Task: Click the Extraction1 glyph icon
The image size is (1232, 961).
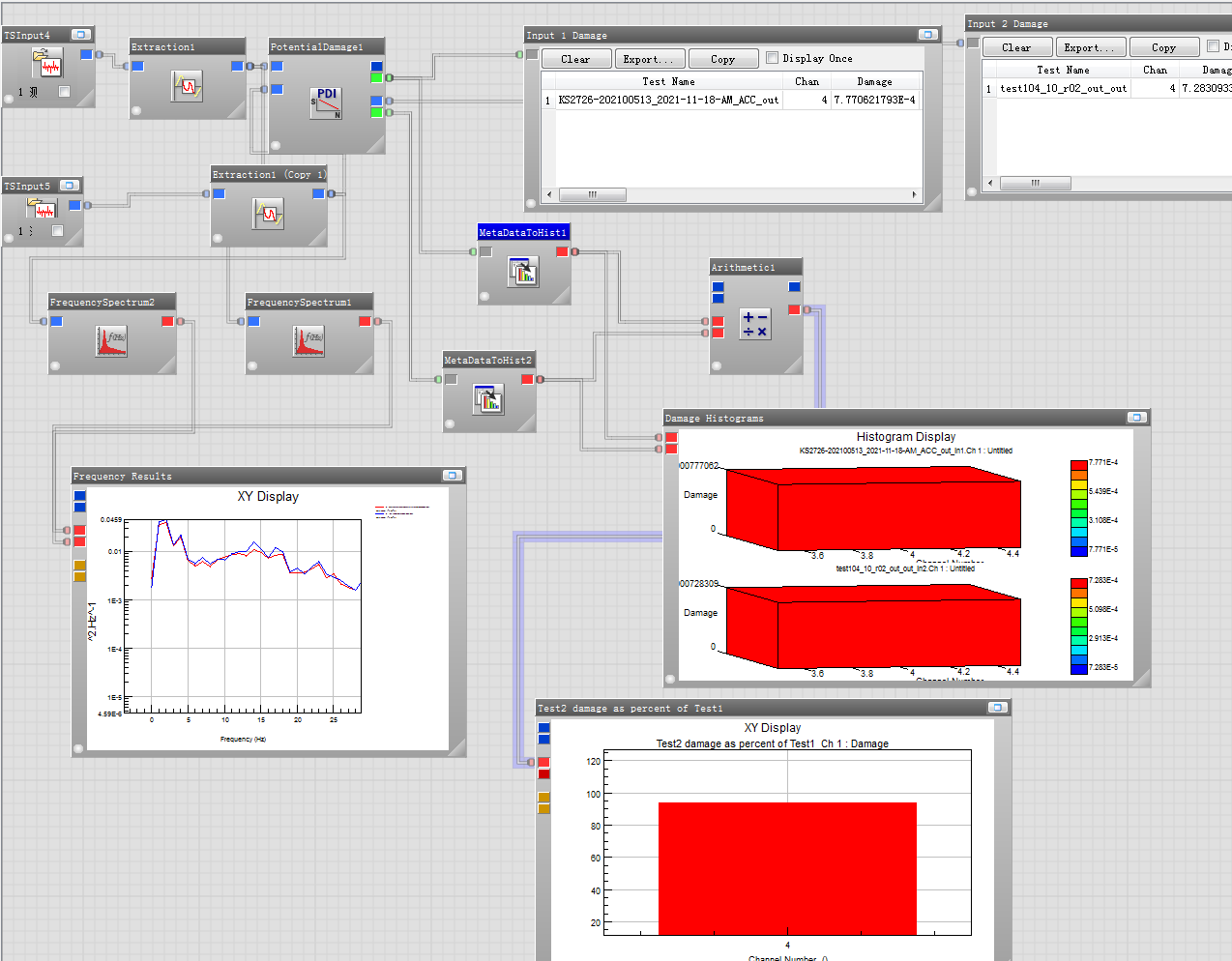Action: point(188,86)
